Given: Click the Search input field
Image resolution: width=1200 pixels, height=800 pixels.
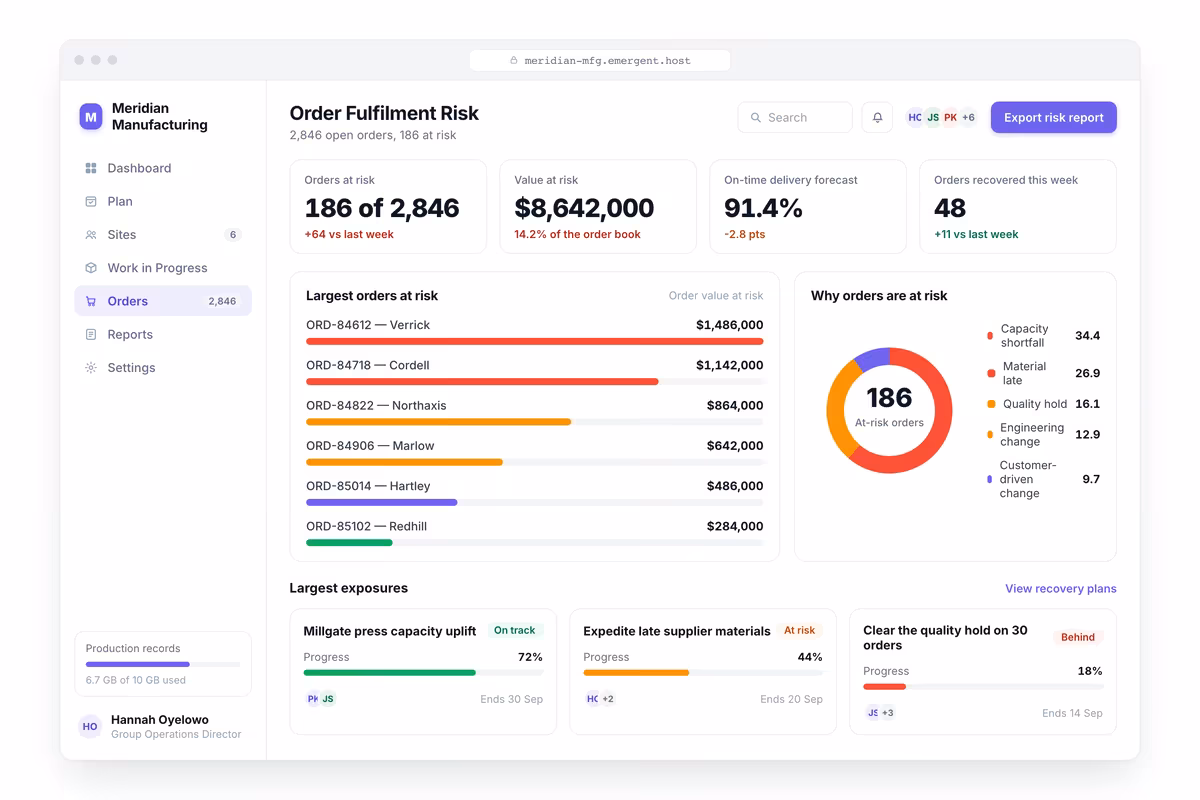Looking at the screenshot, I should (795, 118).
